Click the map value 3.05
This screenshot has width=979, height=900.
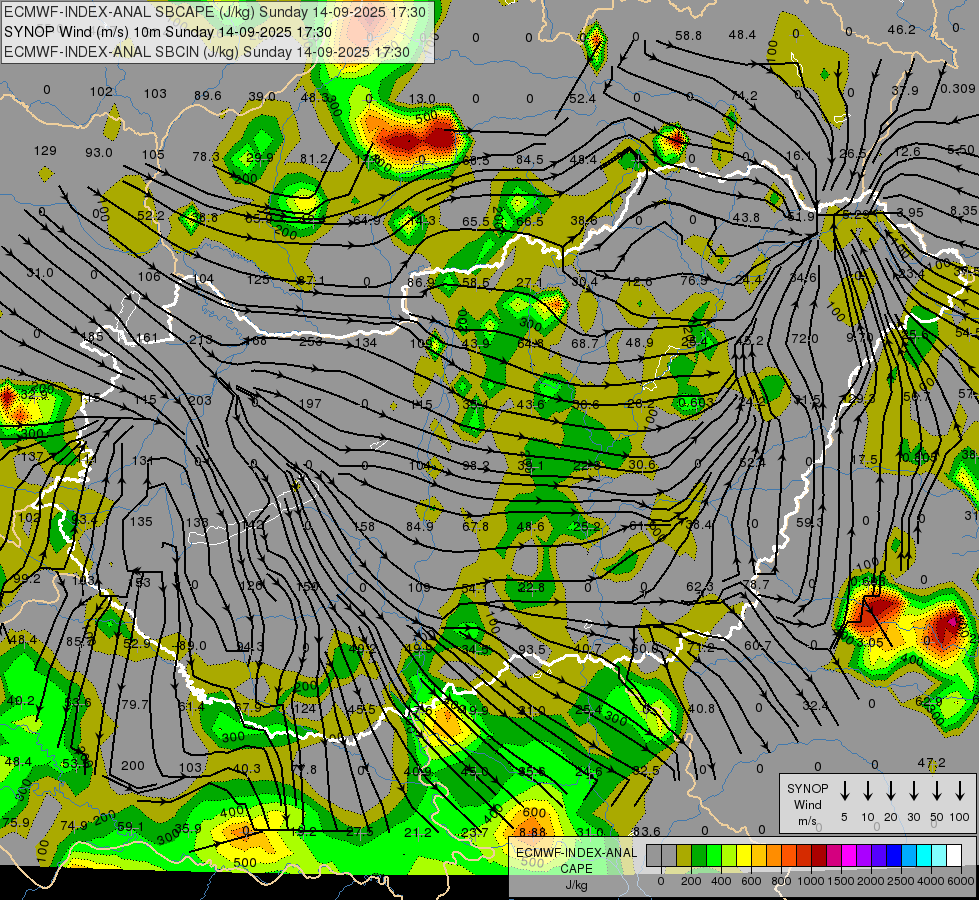(x=870, y=642)
